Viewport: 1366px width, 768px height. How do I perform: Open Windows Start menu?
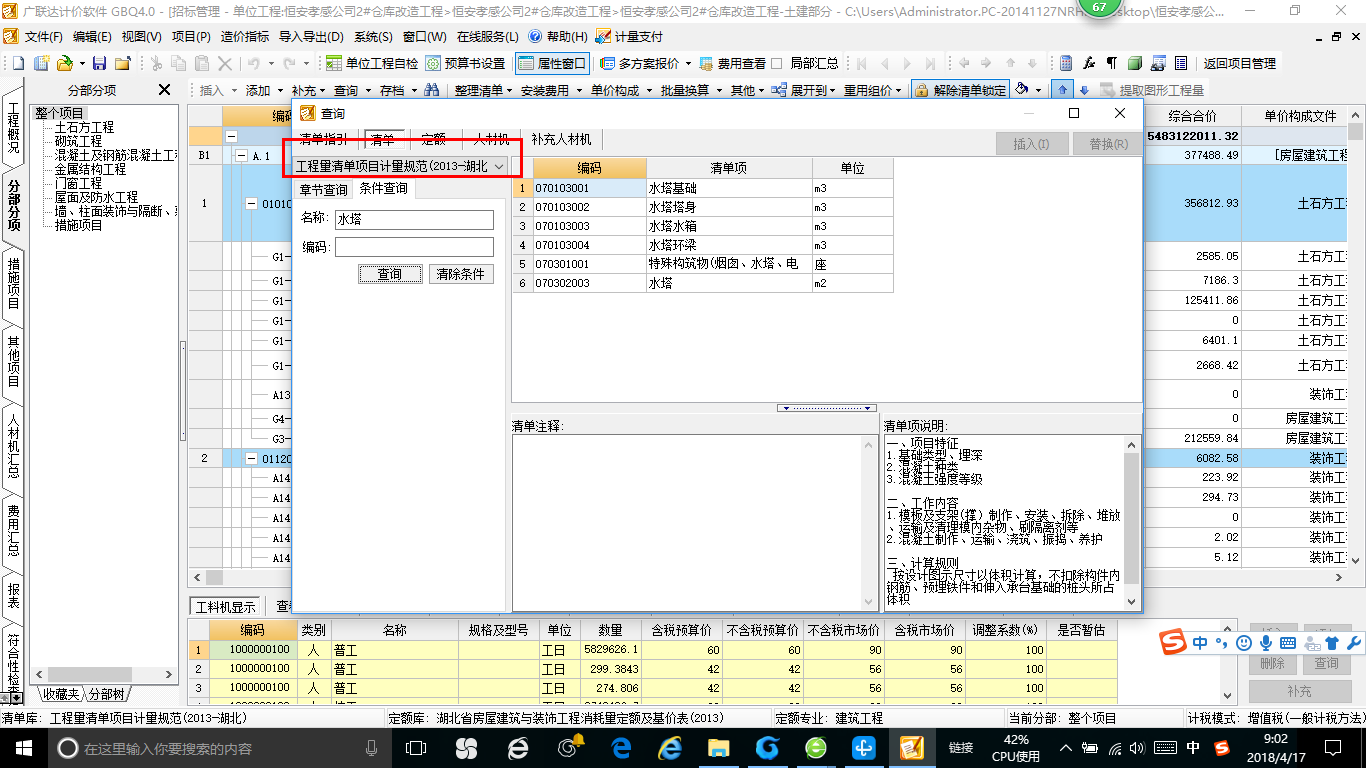23,747
